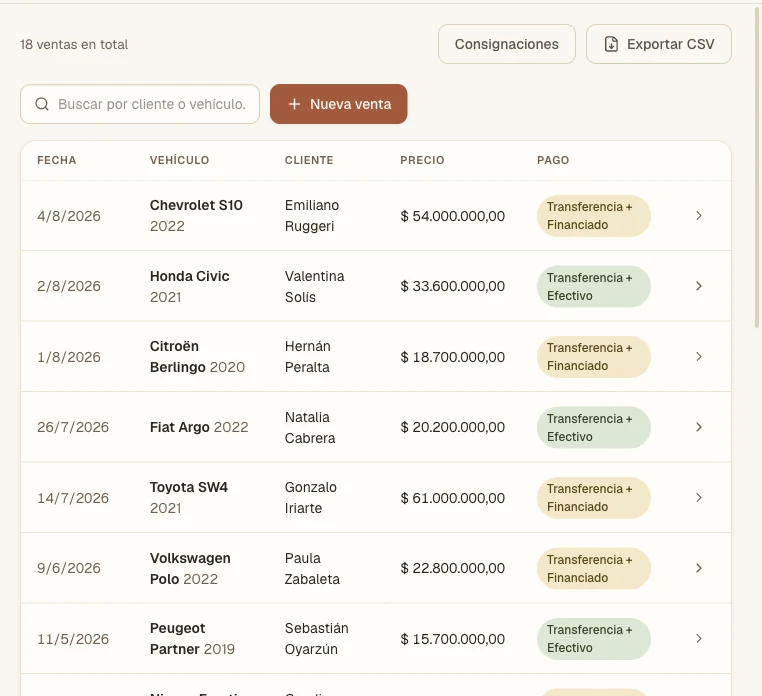The height and width of the screenshot is (696, 762).
Task: Click price $ 33.600.000,00
Action: click(452, 286)
